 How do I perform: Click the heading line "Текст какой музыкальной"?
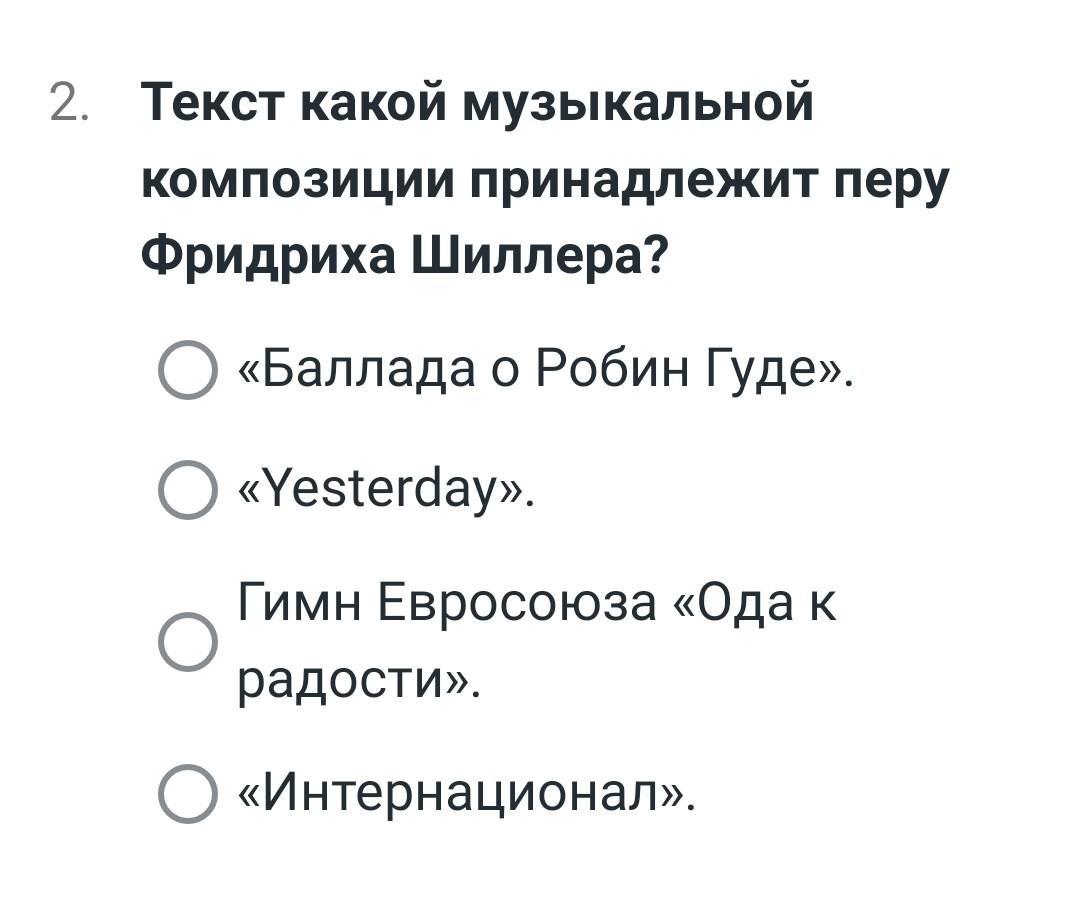click(x=478, y=102)
